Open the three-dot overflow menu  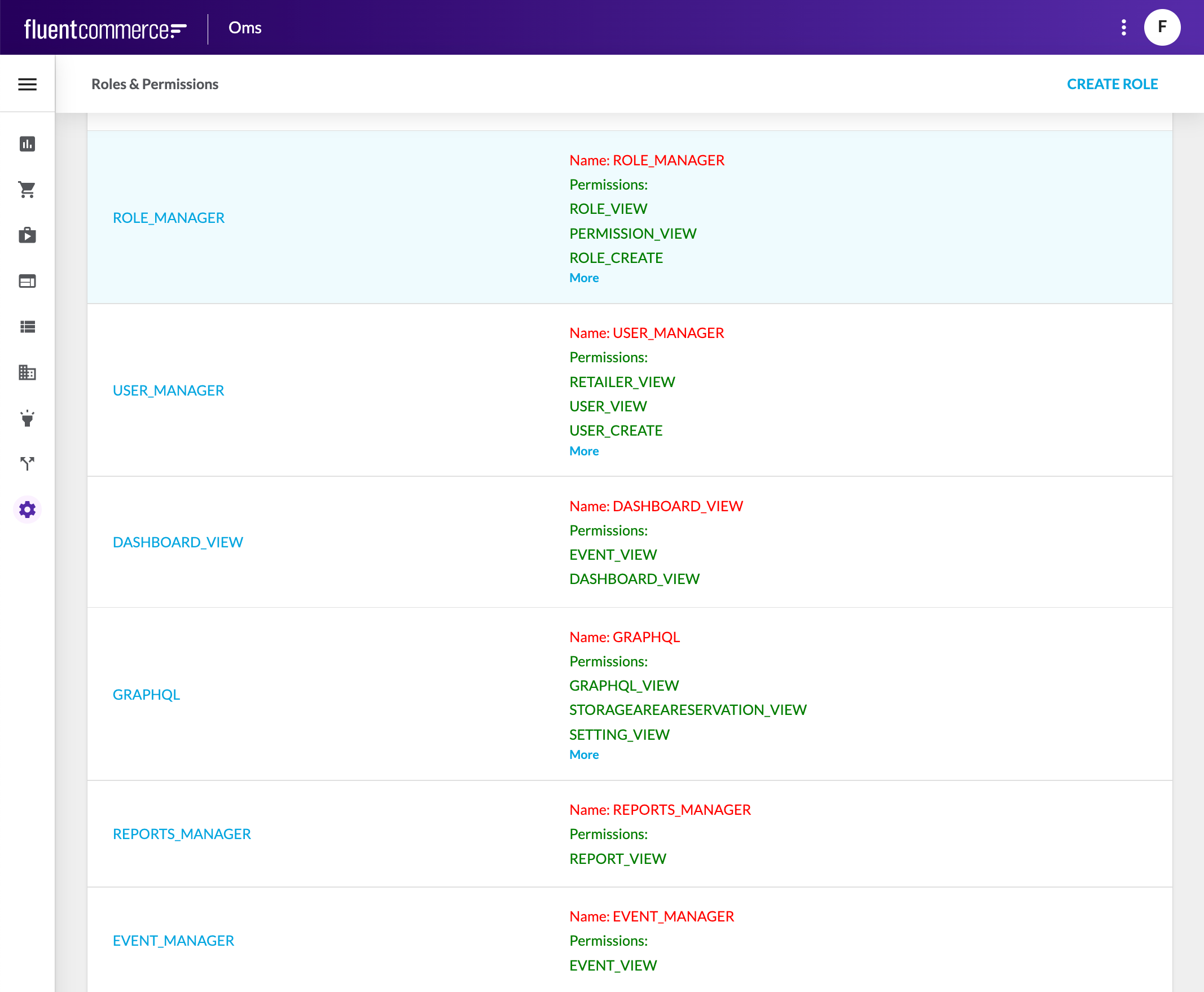(1123, 28)
